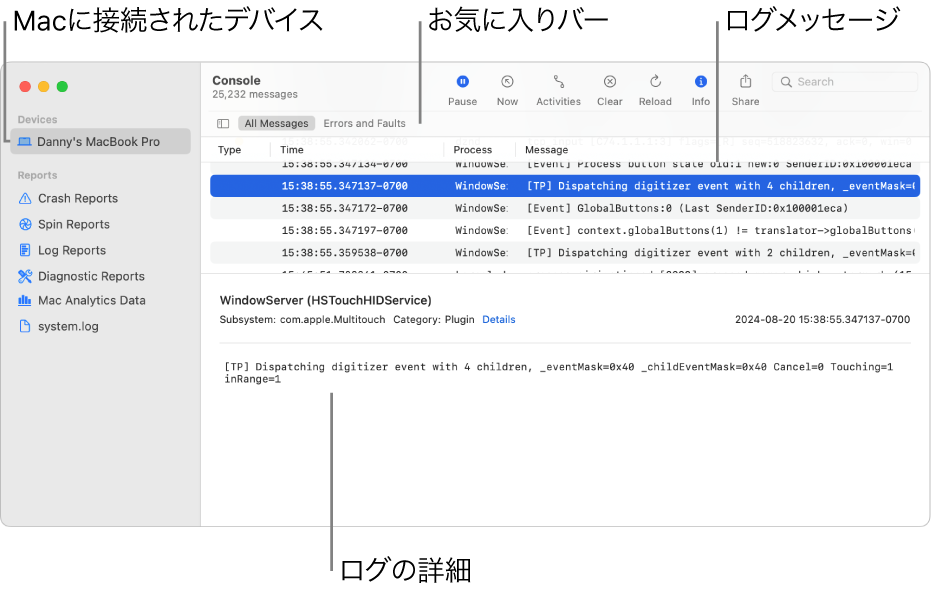Open Mac Analytics Data in sidebar
Screen dimensions: 934x593
[92, 301]
